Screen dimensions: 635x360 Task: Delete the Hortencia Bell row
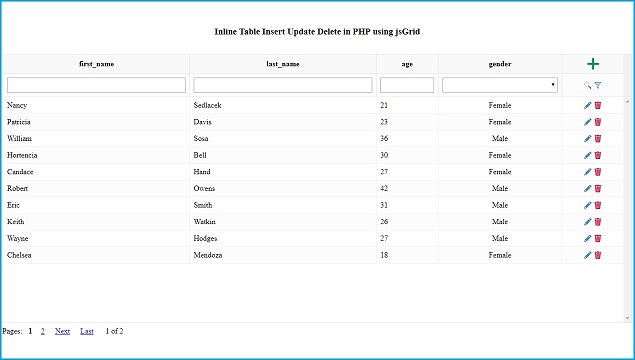598,155
